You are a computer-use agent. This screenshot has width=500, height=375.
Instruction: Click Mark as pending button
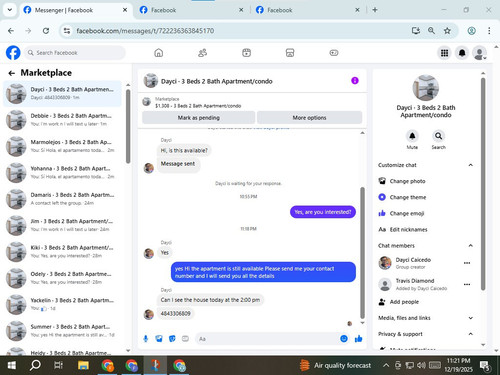pyautogui.click(x=199, y=118)
